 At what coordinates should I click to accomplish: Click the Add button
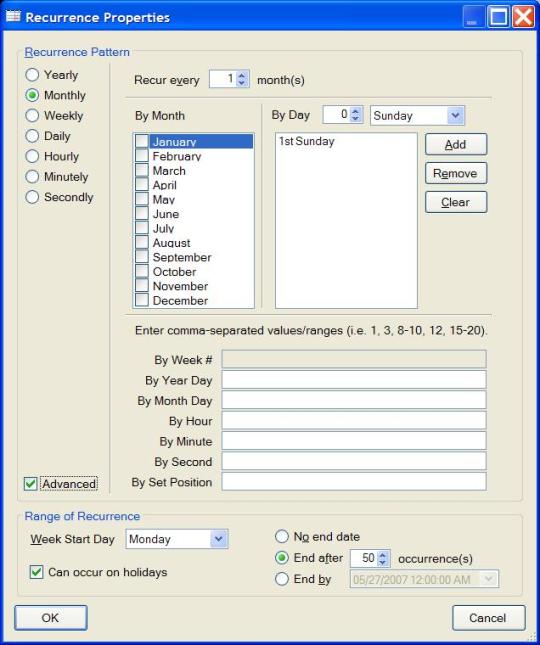456,144
